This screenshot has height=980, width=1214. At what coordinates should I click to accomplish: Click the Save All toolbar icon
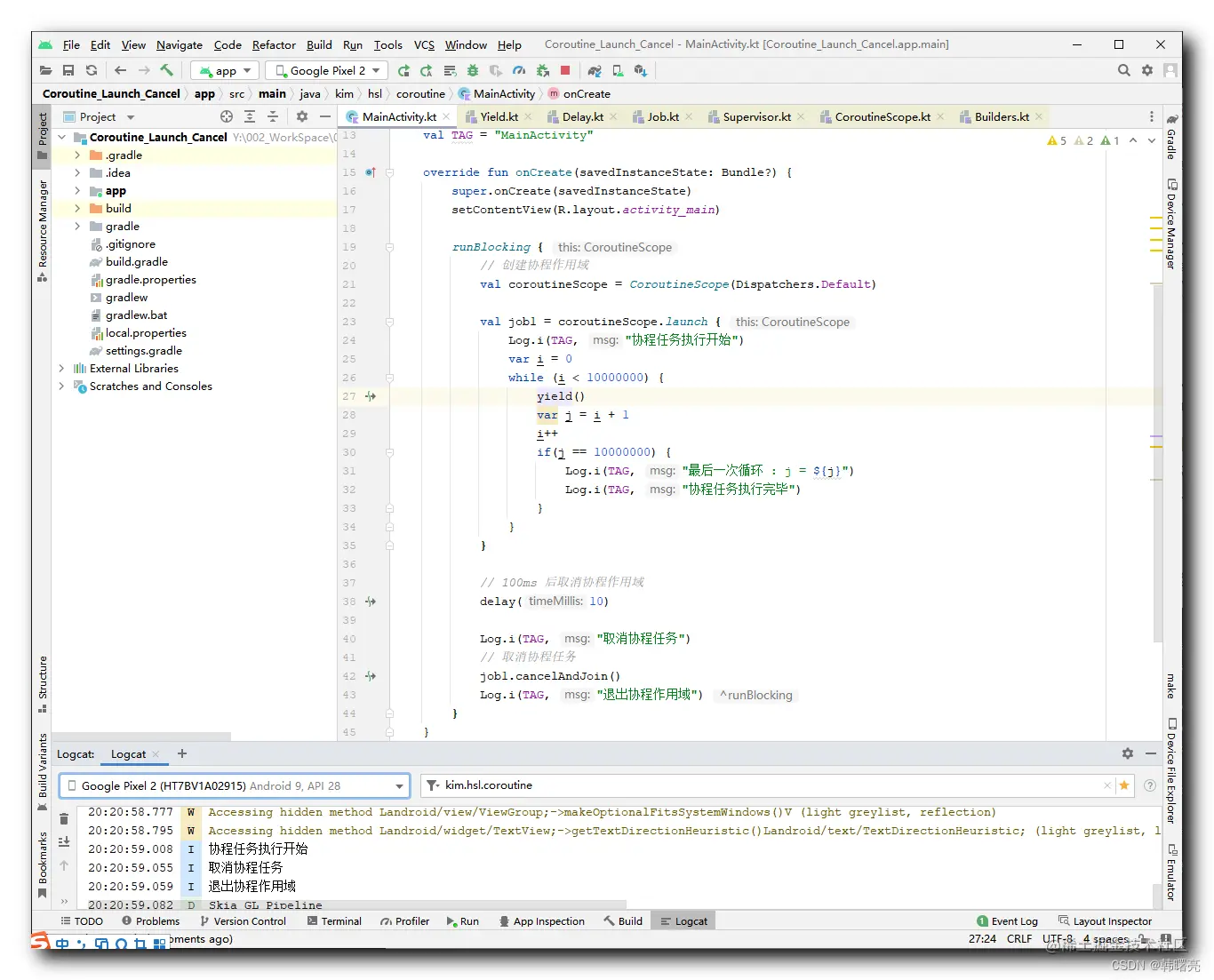(68, 70)
